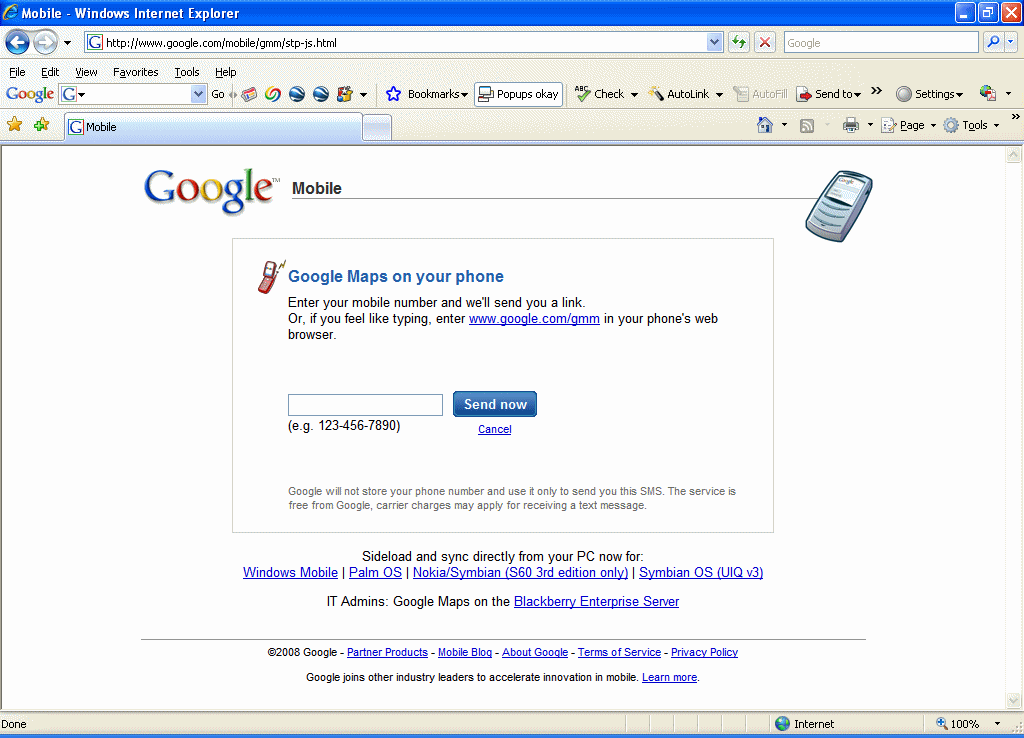Open the Tools gear command bar menu
The width and height of the screenshot is (1024, 738).
[972, 125]
